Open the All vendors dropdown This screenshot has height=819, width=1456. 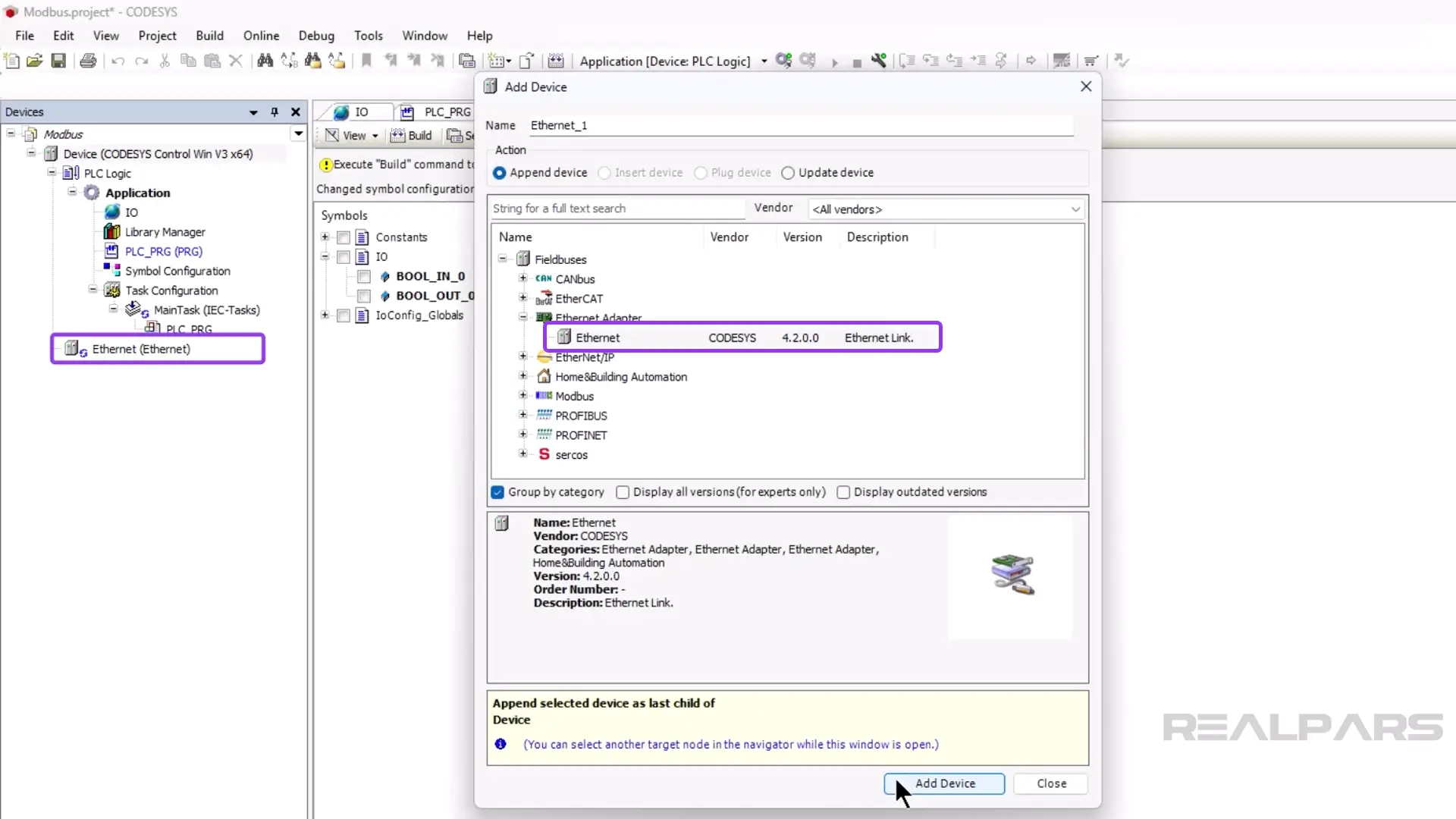point(1075,209)
